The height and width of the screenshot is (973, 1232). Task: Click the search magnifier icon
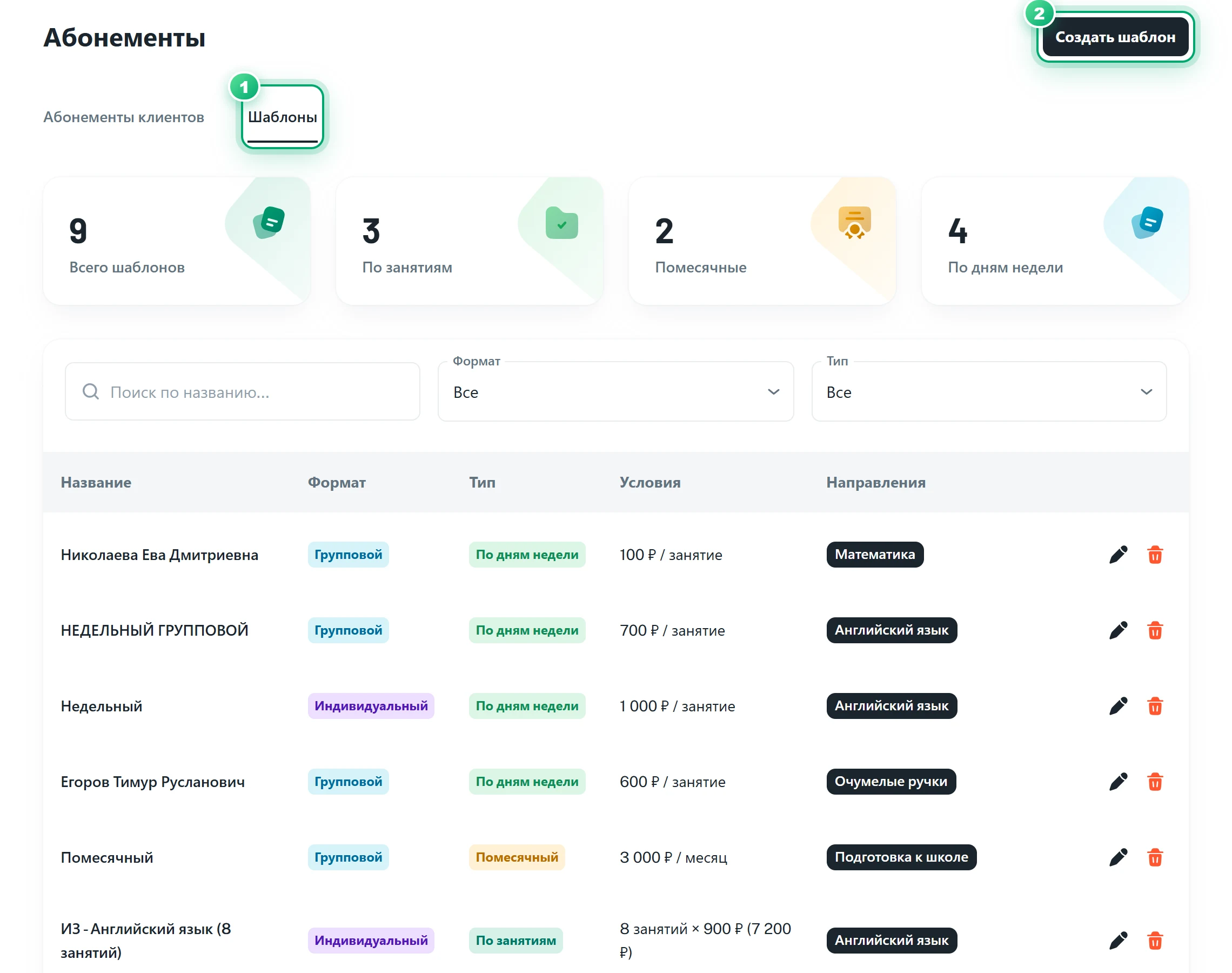pyautogui.click(x=91, y=391)
